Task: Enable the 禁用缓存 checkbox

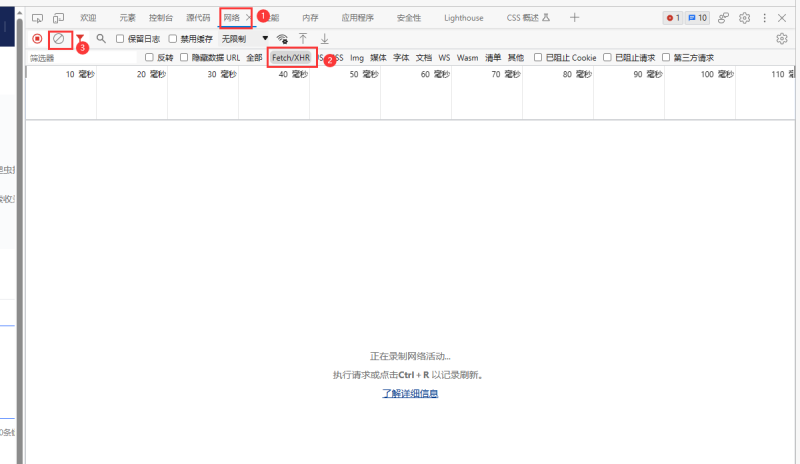Action: [172, 39]
